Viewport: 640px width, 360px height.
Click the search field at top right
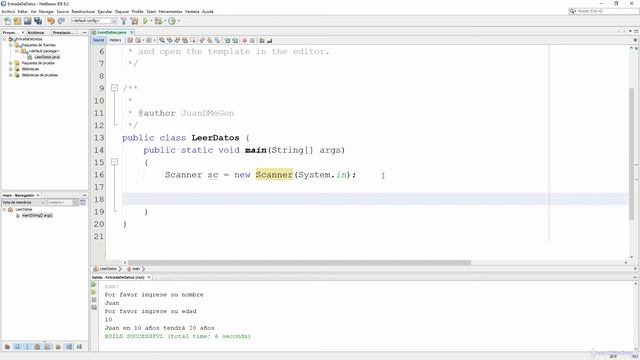(604, 11)
